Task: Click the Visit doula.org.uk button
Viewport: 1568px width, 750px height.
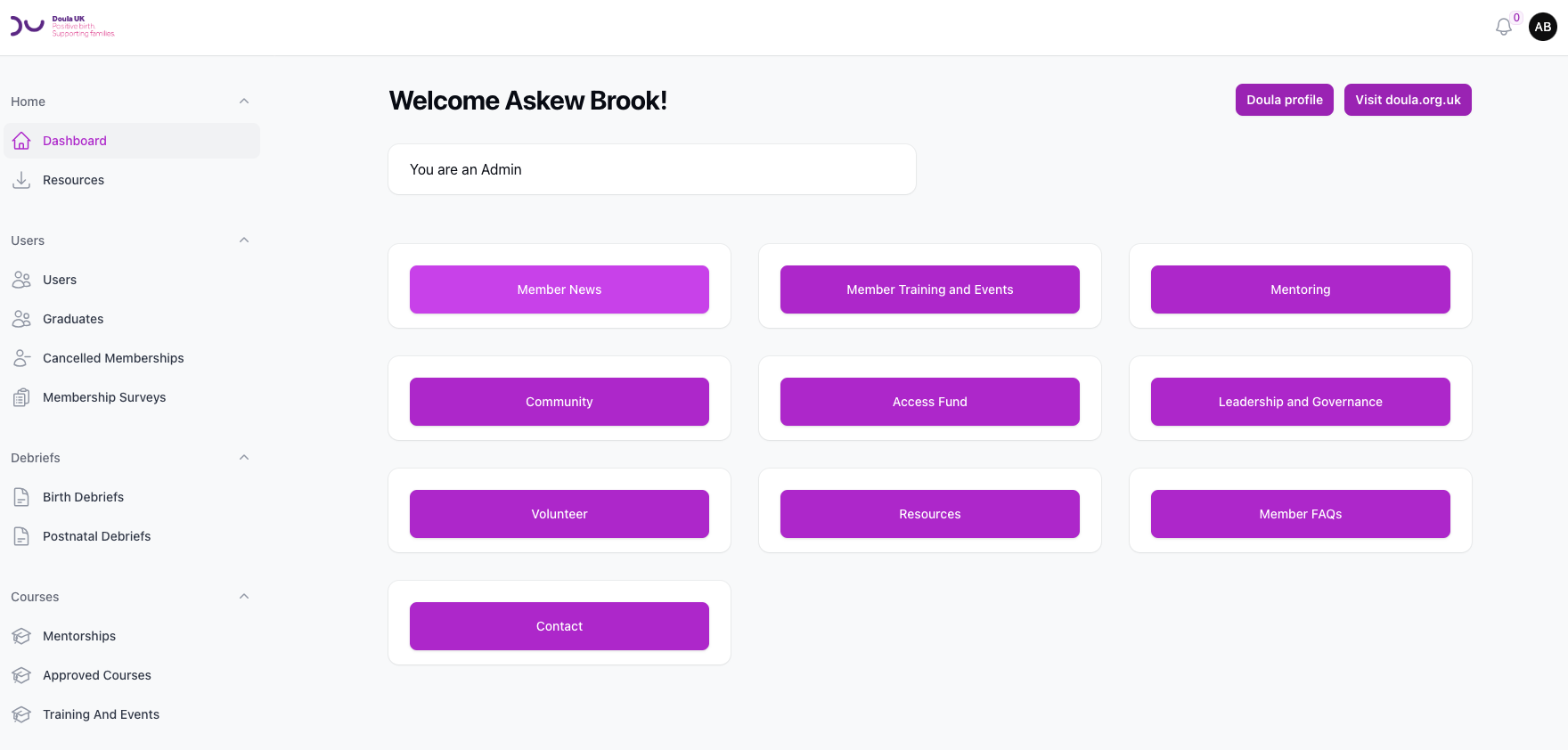Action: pyautogui.click(x=1408, y=100)
